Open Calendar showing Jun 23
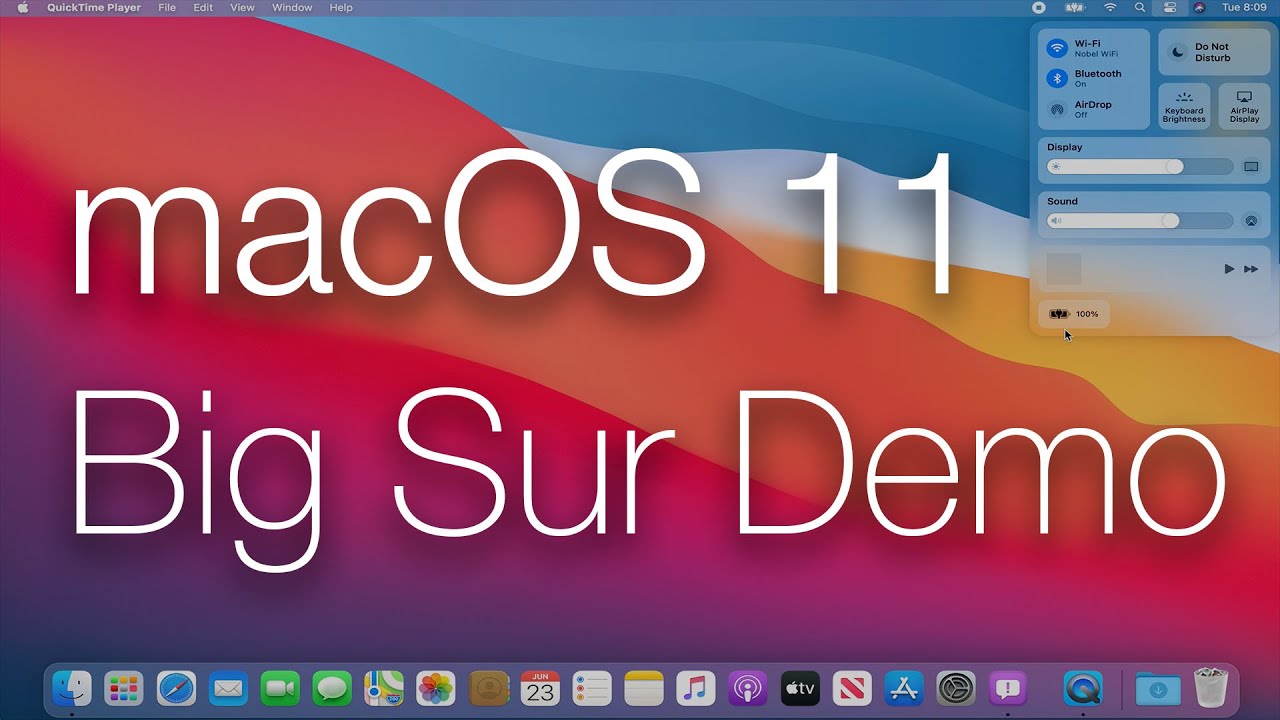The height and width of the screenshot is (720, 1280). tap(540, 688)
